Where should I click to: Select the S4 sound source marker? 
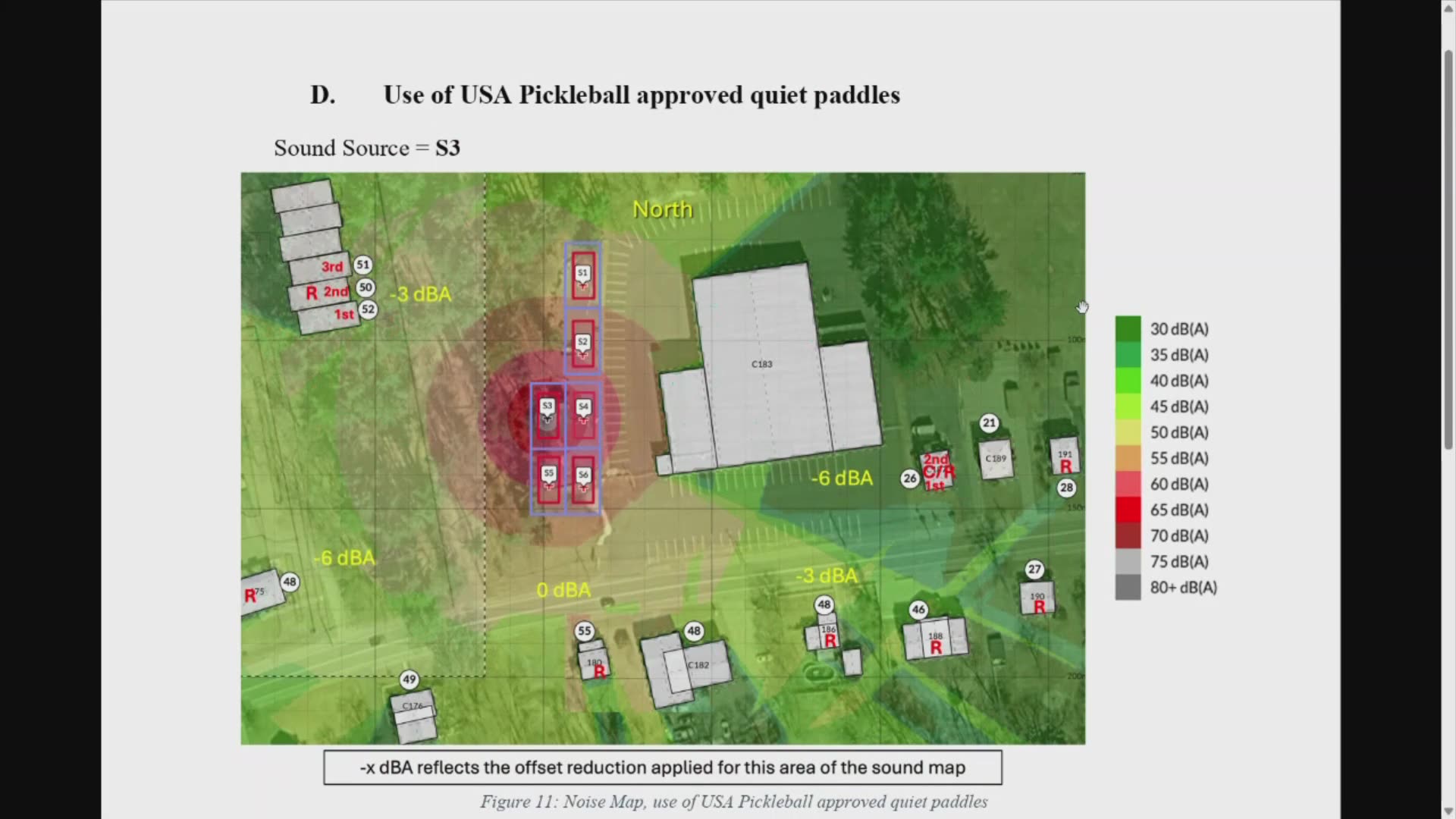(x=582, y=408)
